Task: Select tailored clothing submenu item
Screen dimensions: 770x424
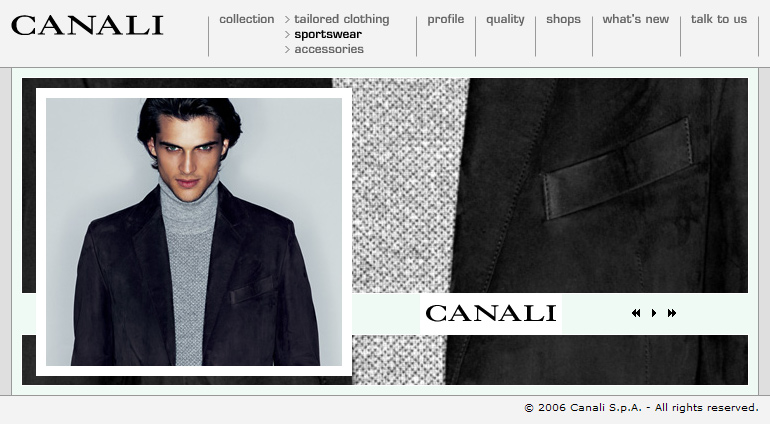Action: tap(342, 19)
